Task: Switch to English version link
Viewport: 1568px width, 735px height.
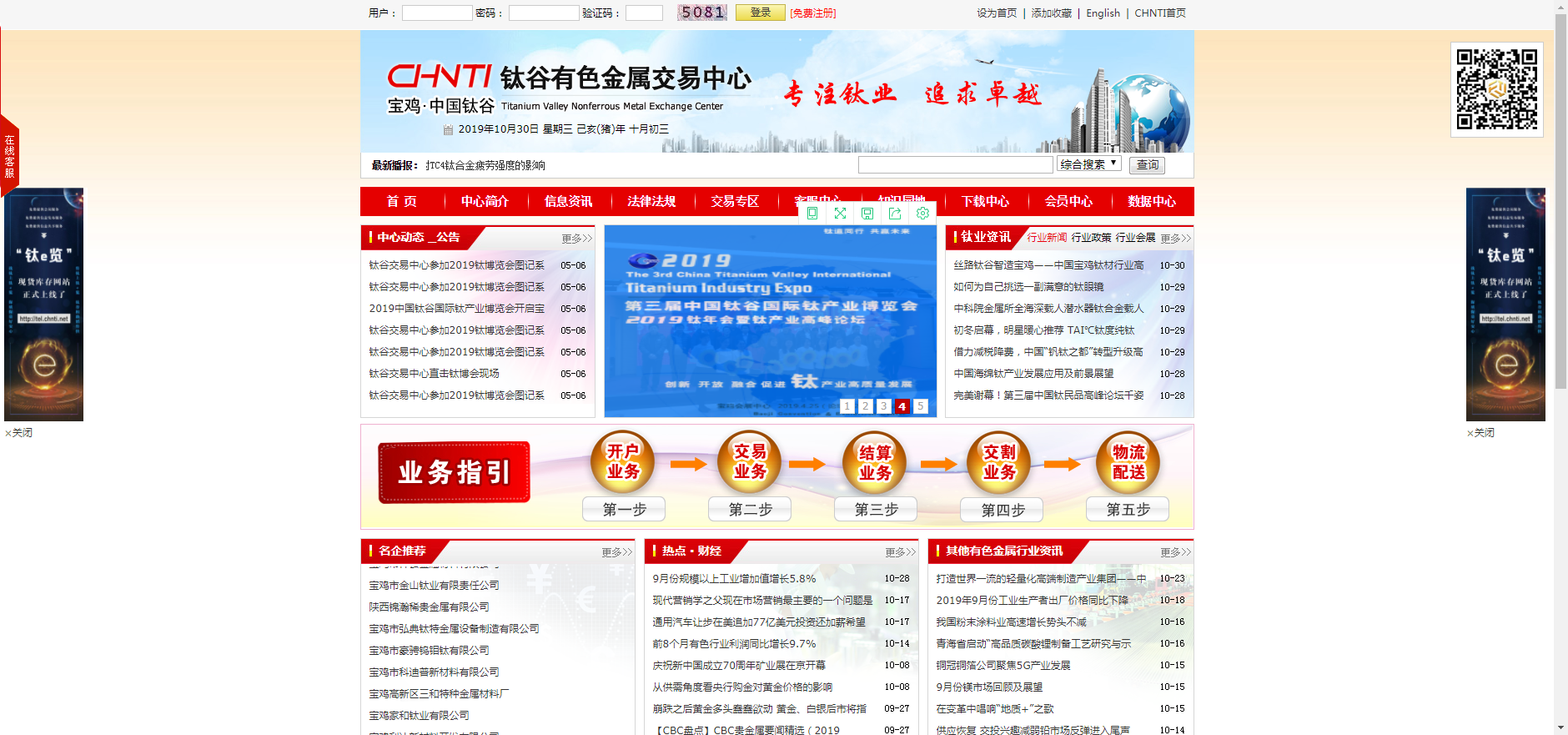Action: [x=1103, y=13]
